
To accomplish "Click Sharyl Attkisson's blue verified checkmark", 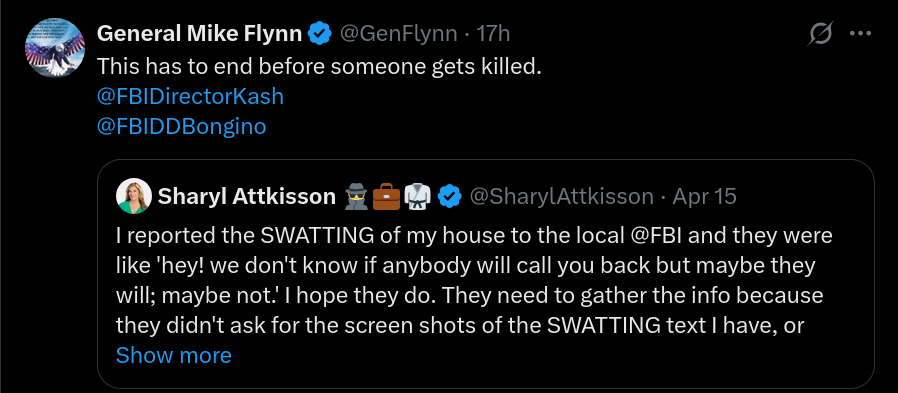I will [x=450, y=196].
